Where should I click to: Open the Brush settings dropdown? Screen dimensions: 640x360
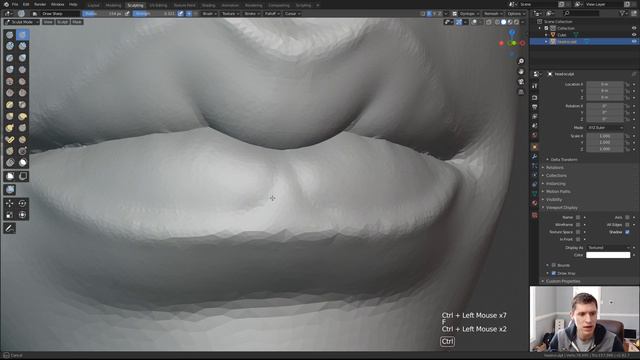[x=209, y=13]
